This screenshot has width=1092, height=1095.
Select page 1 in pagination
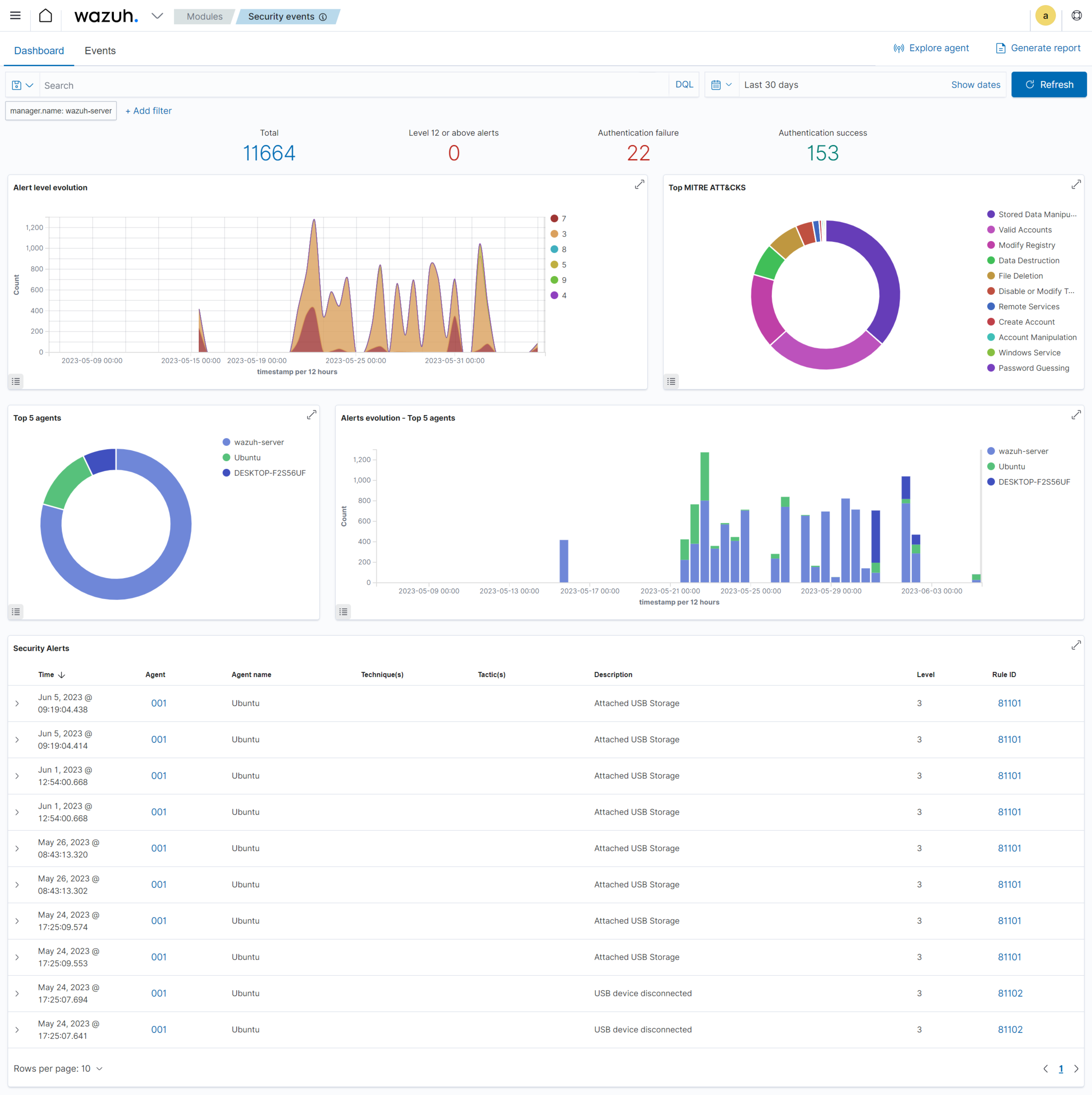1061,1069
